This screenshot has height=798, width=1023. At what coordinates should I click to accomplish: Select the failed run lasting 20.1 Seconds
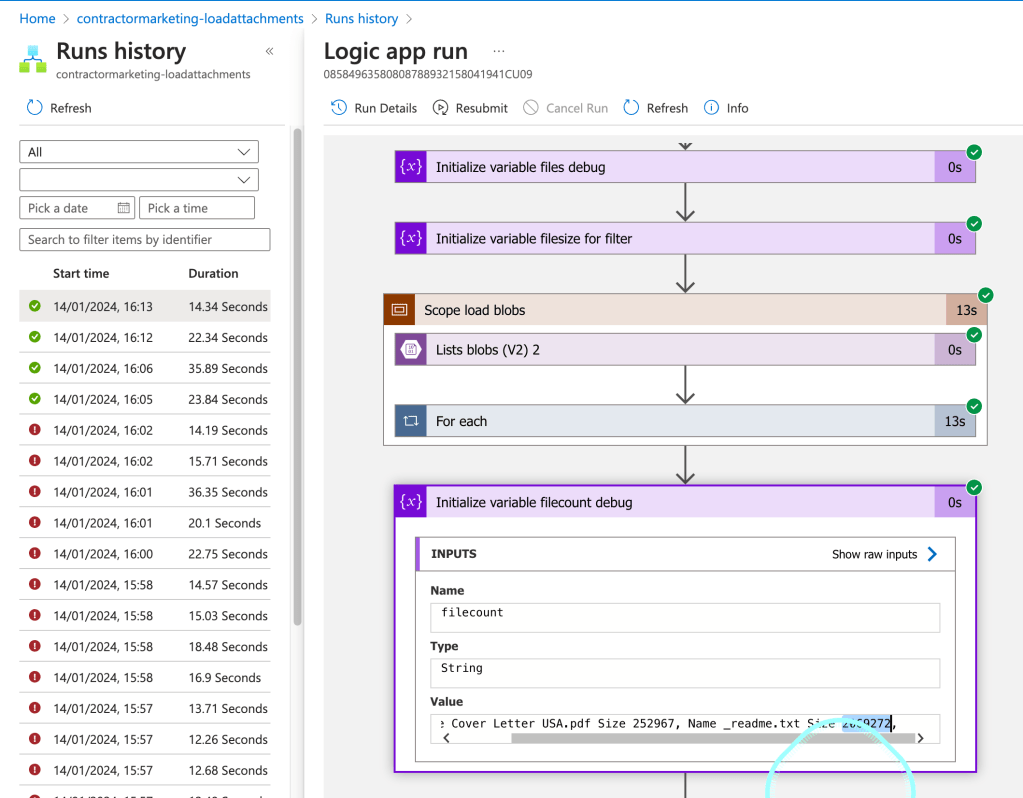pyautogui.click(x=145, y=523)
